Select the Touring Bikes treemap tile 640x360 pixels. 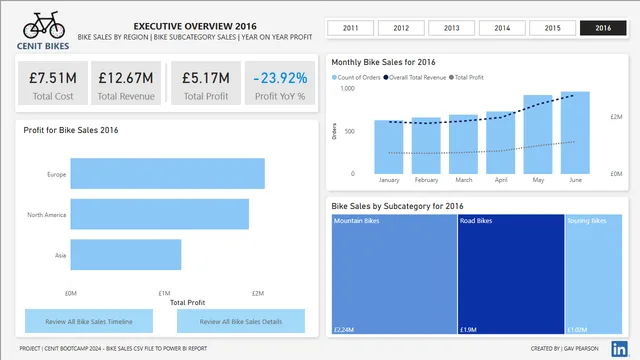pos(594,274)
